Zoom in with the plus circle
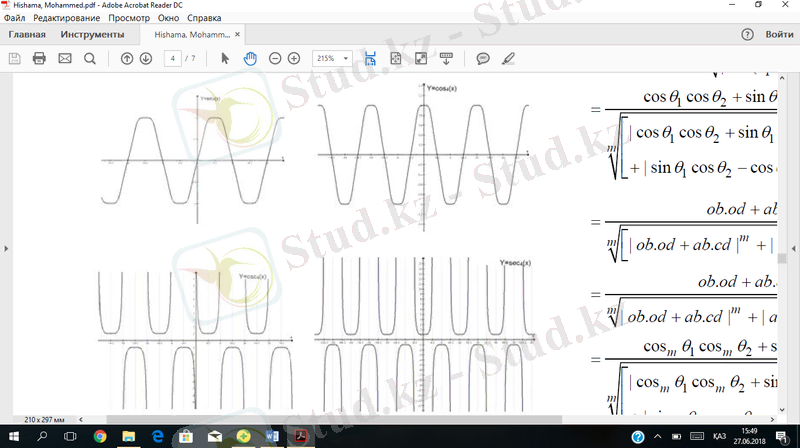The image size is (800, 448). (294, 59)
